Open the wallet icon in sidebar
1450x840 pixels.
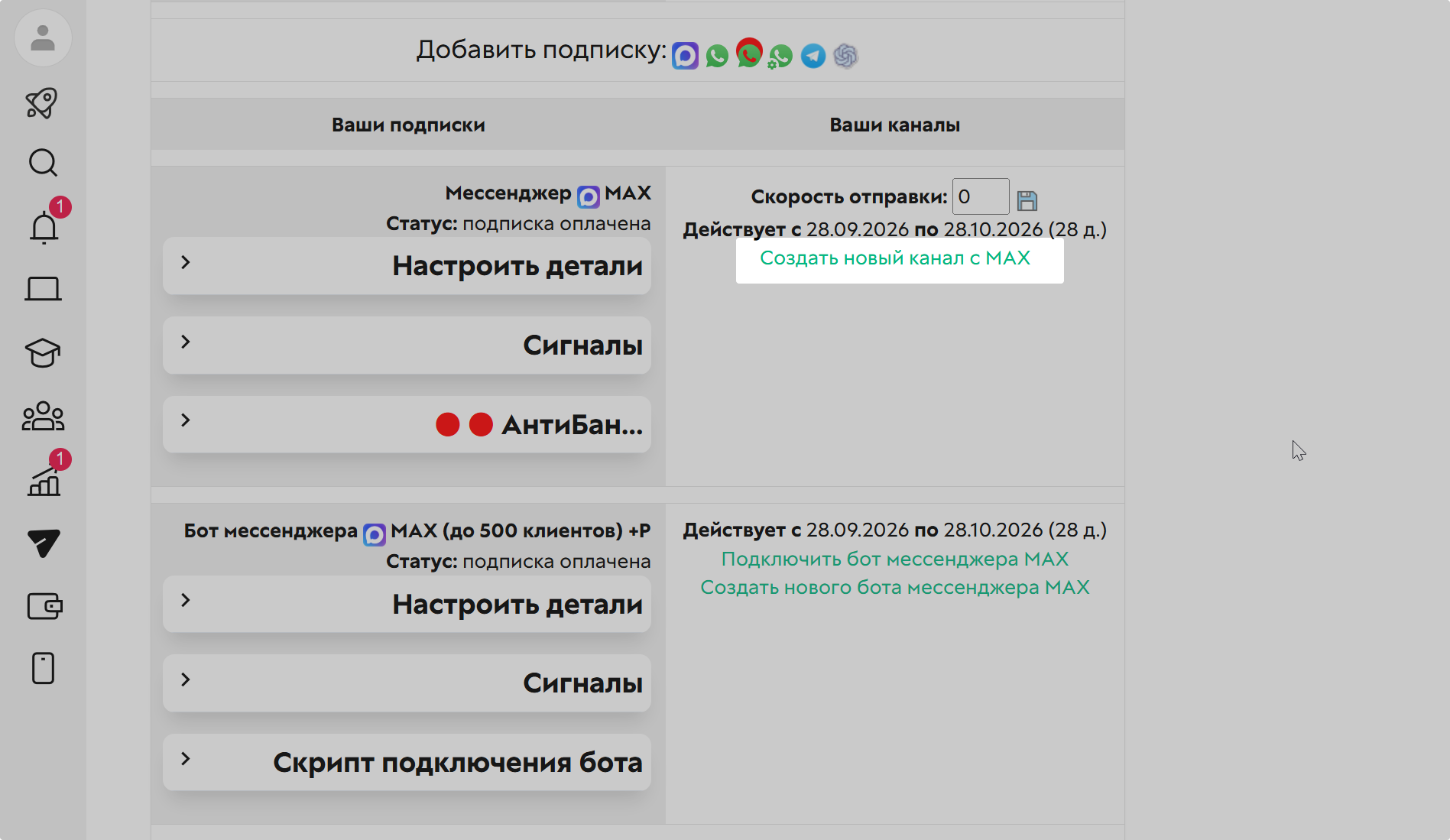(44, 607)
